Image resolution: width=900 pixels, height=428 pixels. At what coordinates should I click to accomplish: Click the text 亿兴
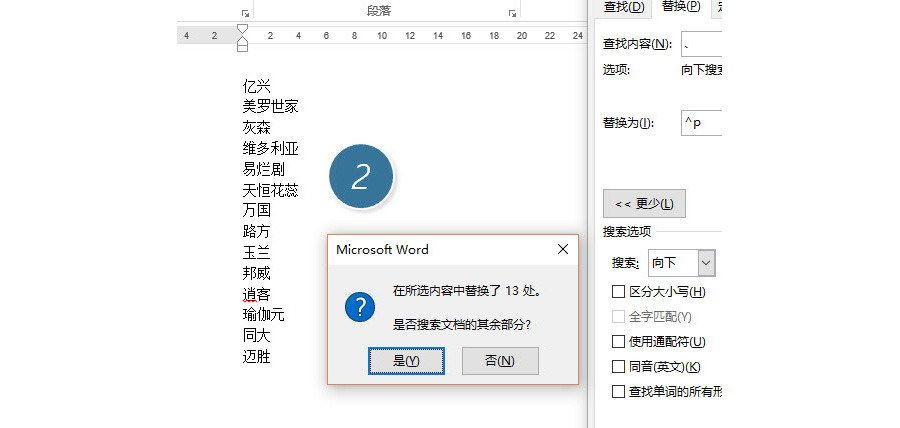tap(257, 86)
